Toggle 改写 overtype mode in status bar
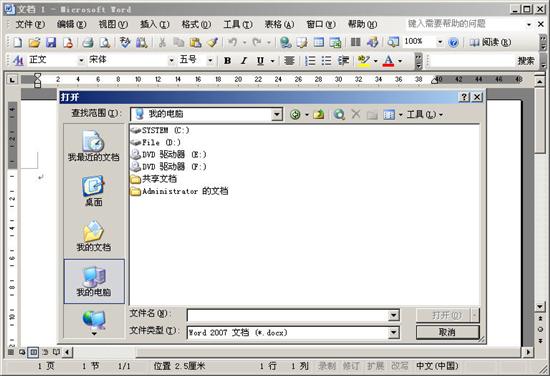 pyautogui.click(x=400, y=366)
